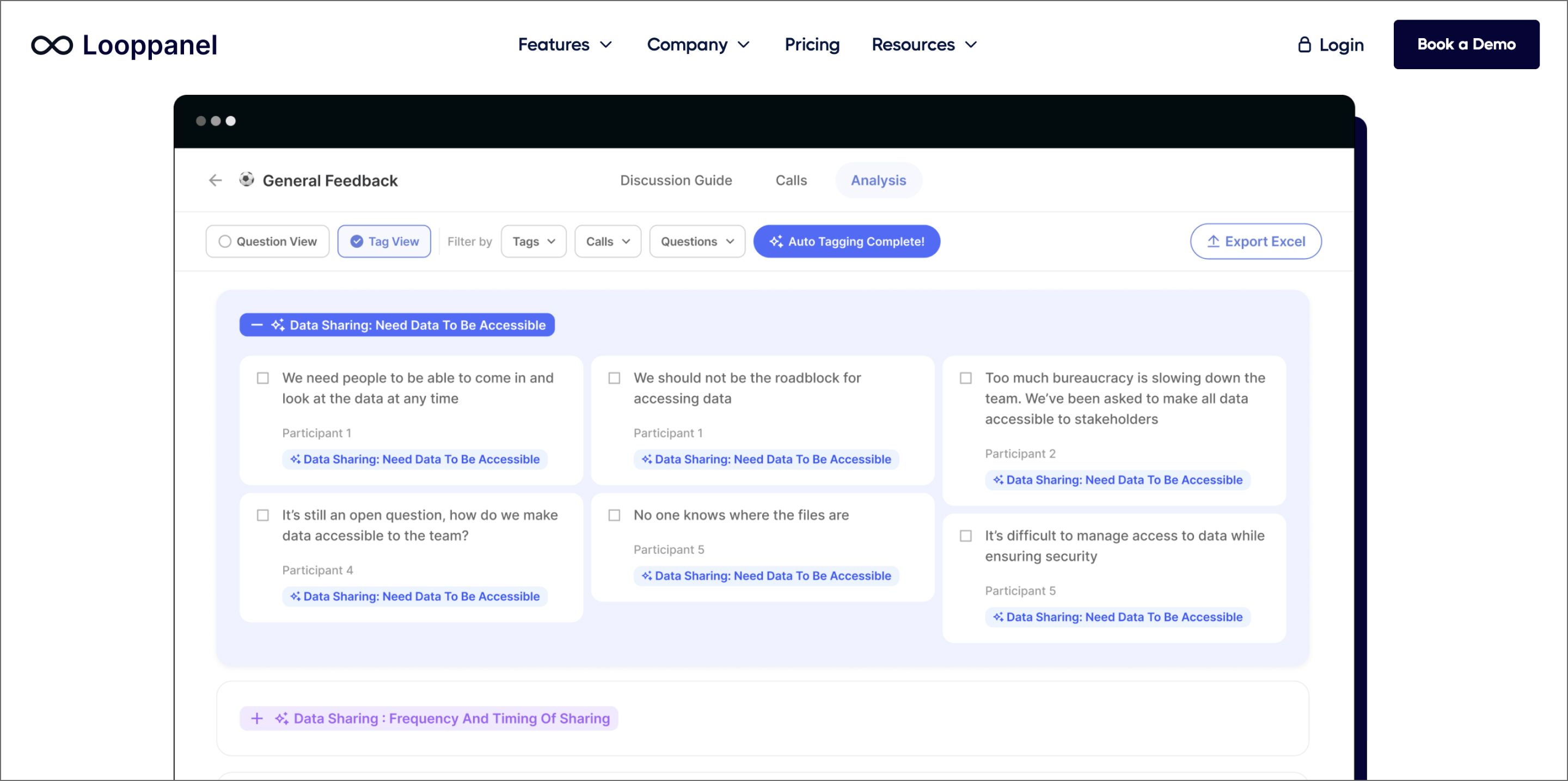The height and width of the screenshot is (781, 1568).
Task: Click the sparkle icon in Auto Tagging Complete
Action: (775, 241)
